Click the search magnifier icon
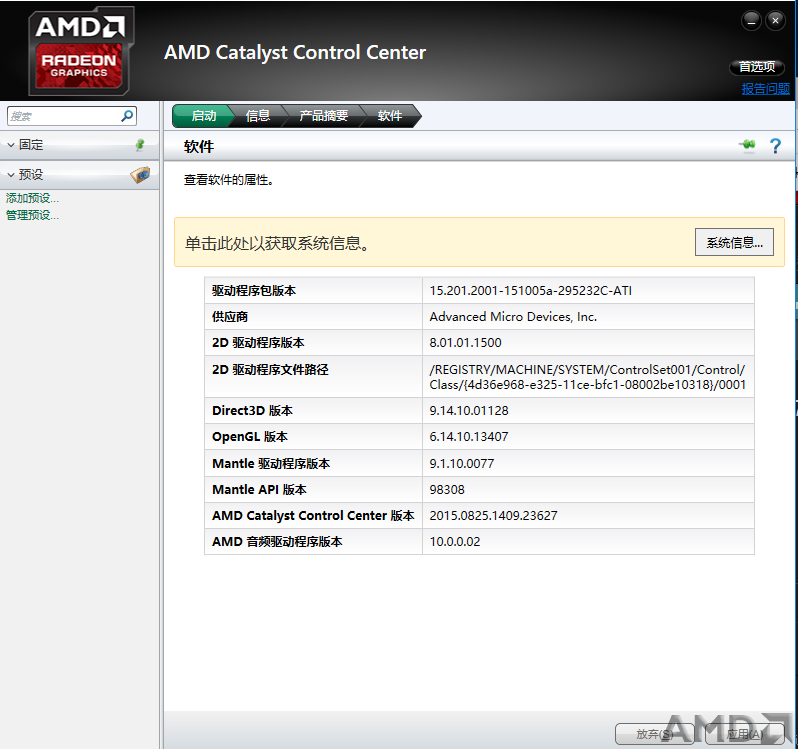This screenshot has width=798, height=749. point(127,116)
